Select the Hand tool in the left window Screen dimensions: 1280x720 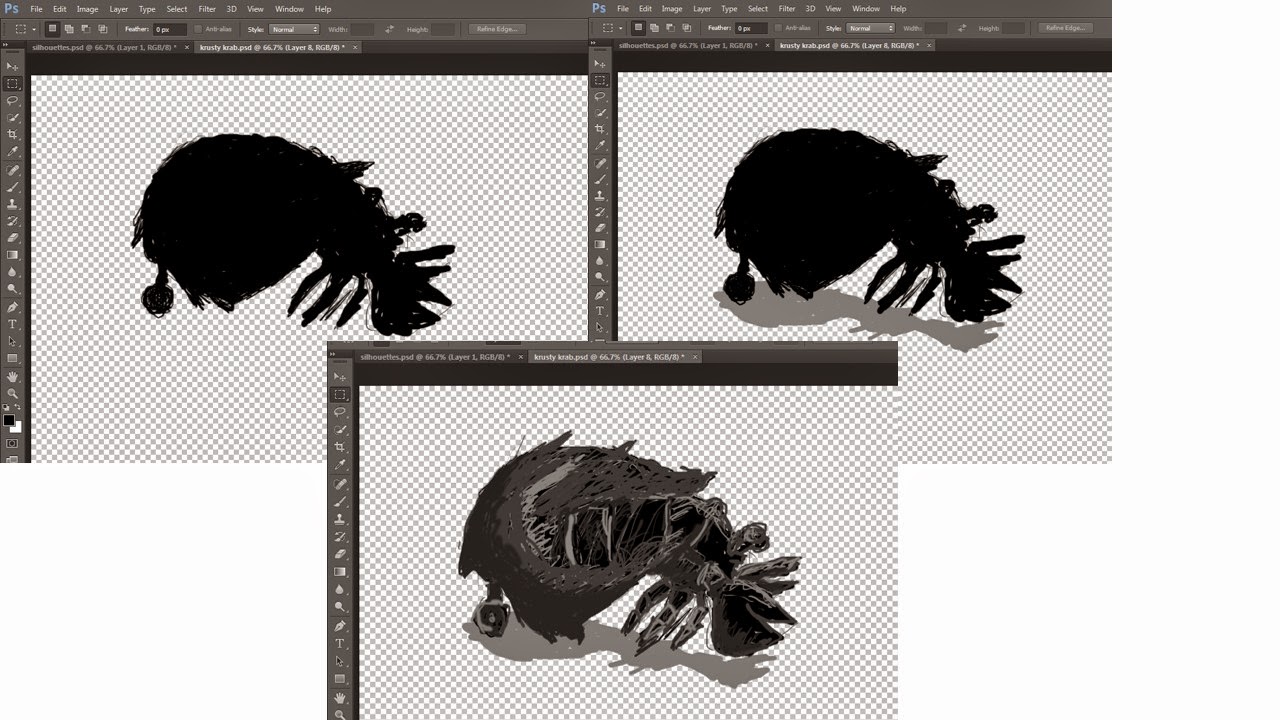coord(13,376)
